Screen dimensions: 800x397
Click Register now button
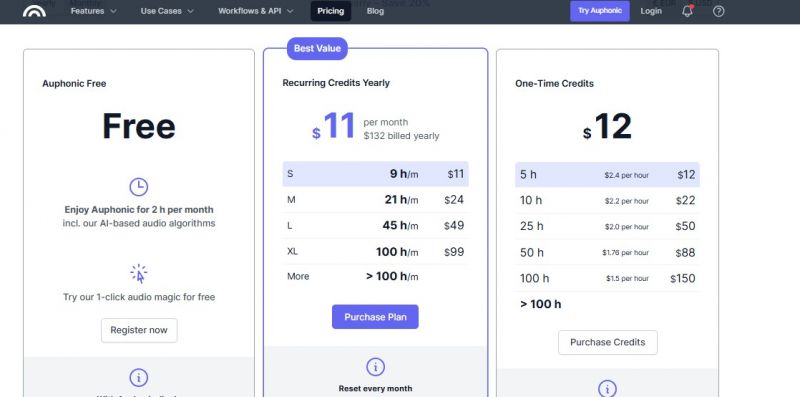click(x=139, y=330)
